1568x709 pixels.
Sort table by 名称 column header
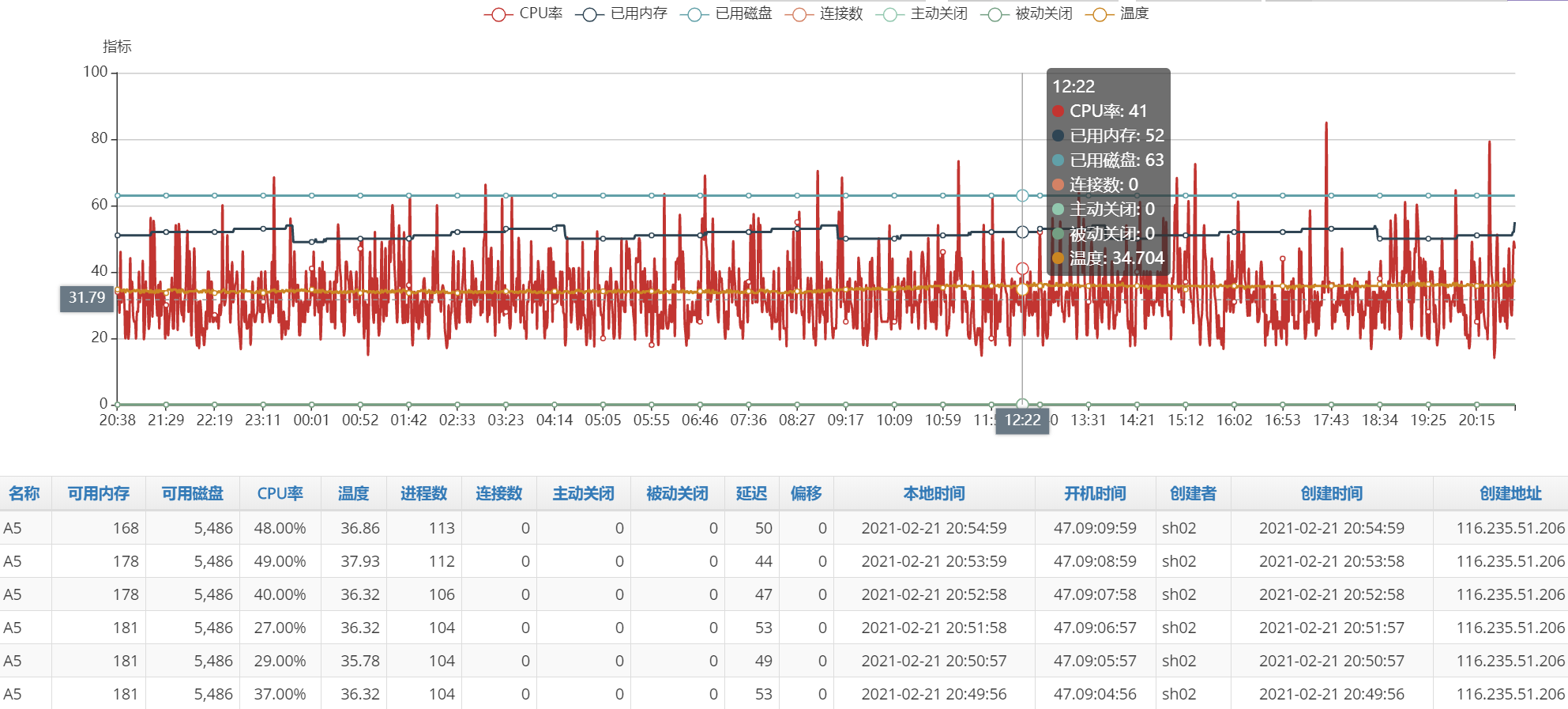tap(24, 494)
